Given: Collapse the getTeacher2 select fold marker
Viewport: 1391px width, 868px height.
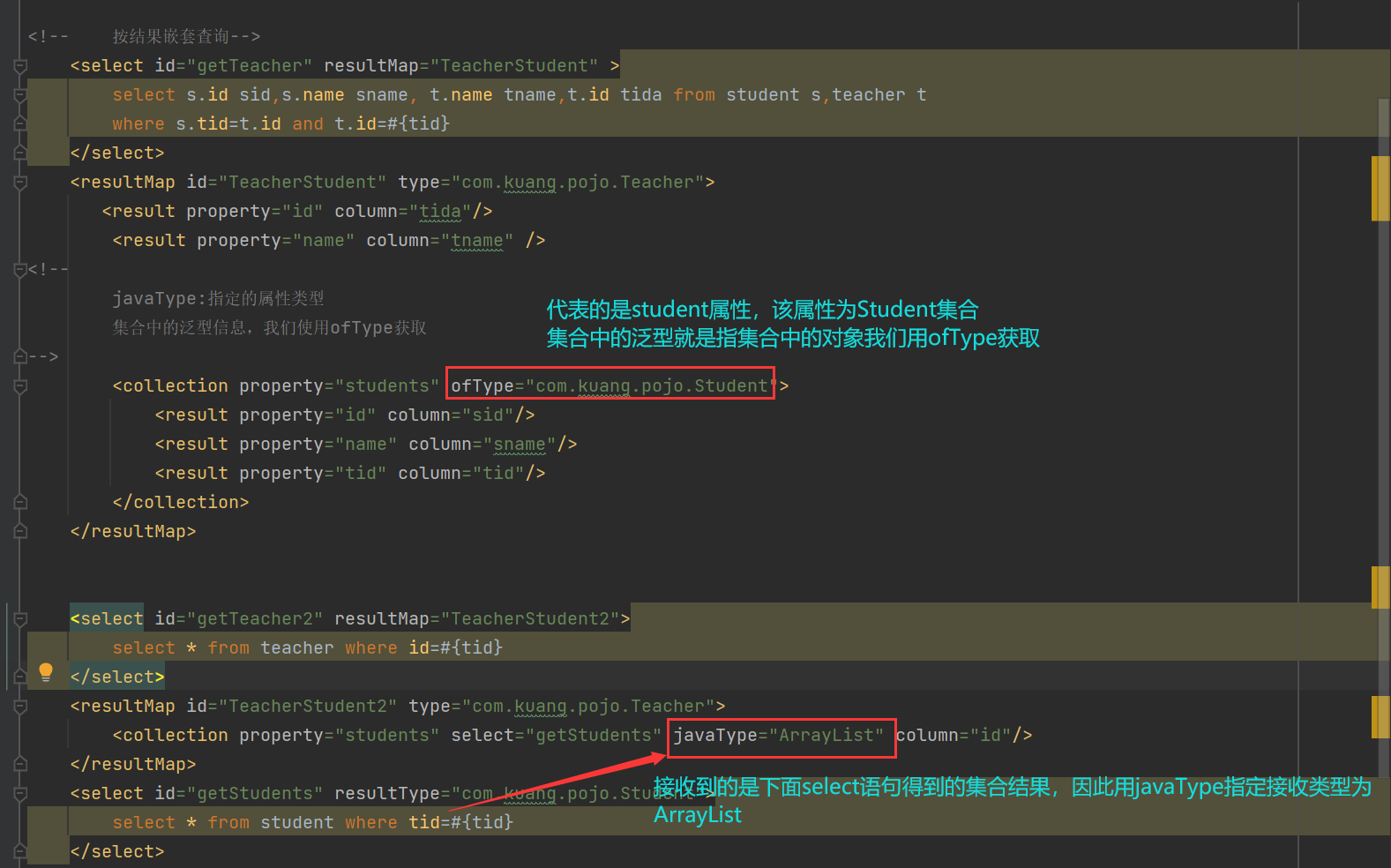Looking at the screenshot, I should [20, 619].
